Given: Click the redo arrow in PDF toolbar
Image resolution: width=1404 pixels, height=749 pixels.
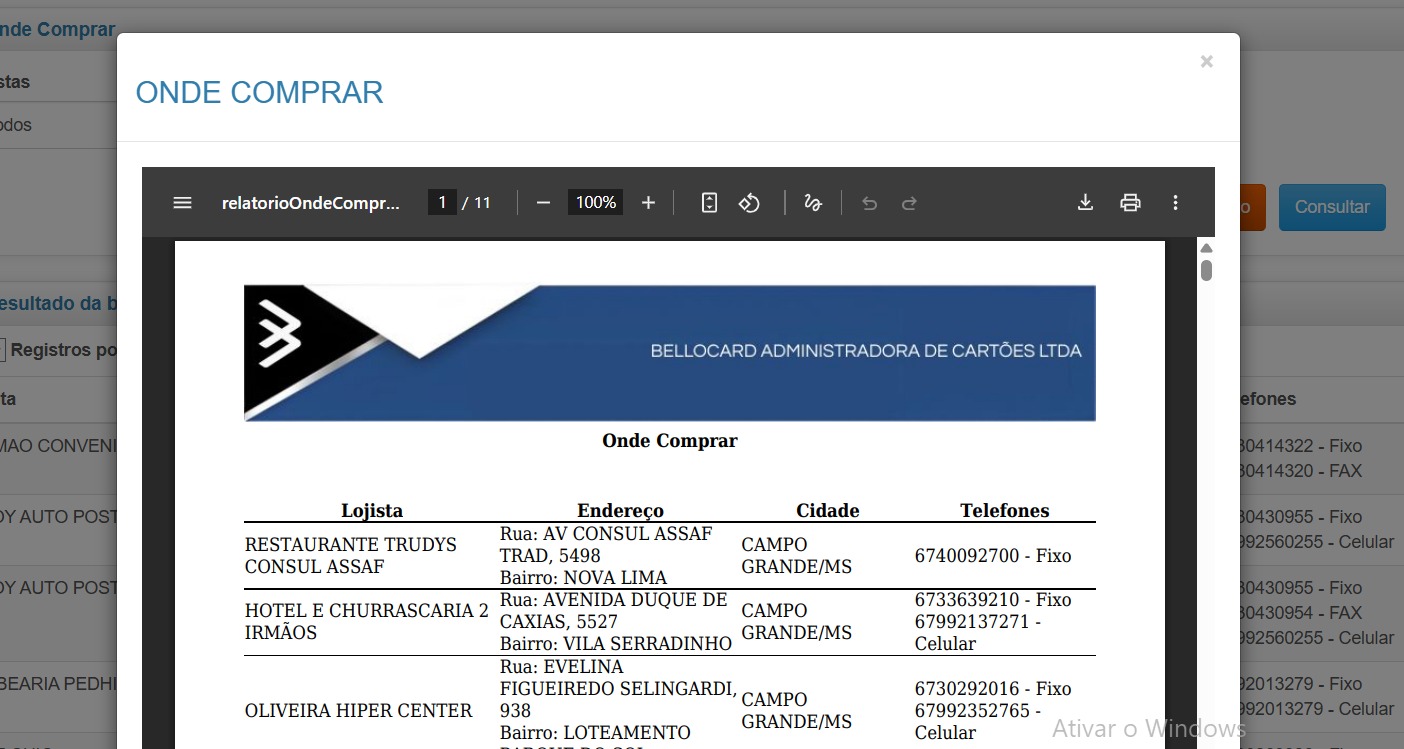Looking at the screenshot, I should [x=909, y=203].
